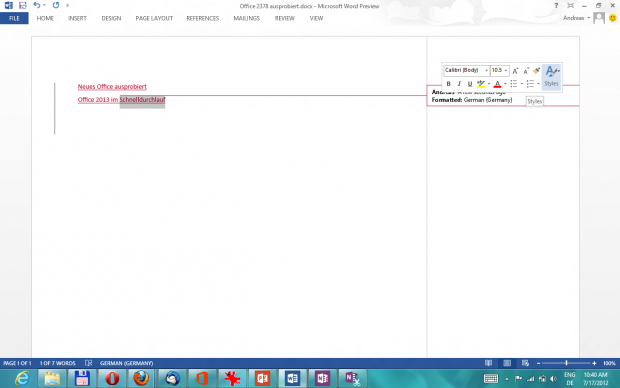Click the 100% zoom level

tap(609, 363)
